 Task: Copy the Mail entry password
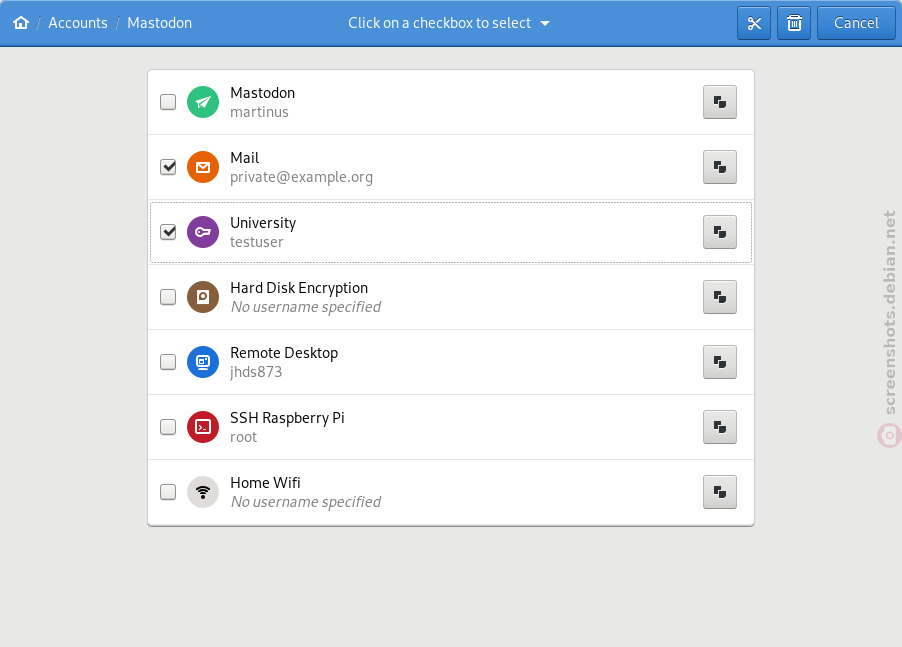coord(720,167)
